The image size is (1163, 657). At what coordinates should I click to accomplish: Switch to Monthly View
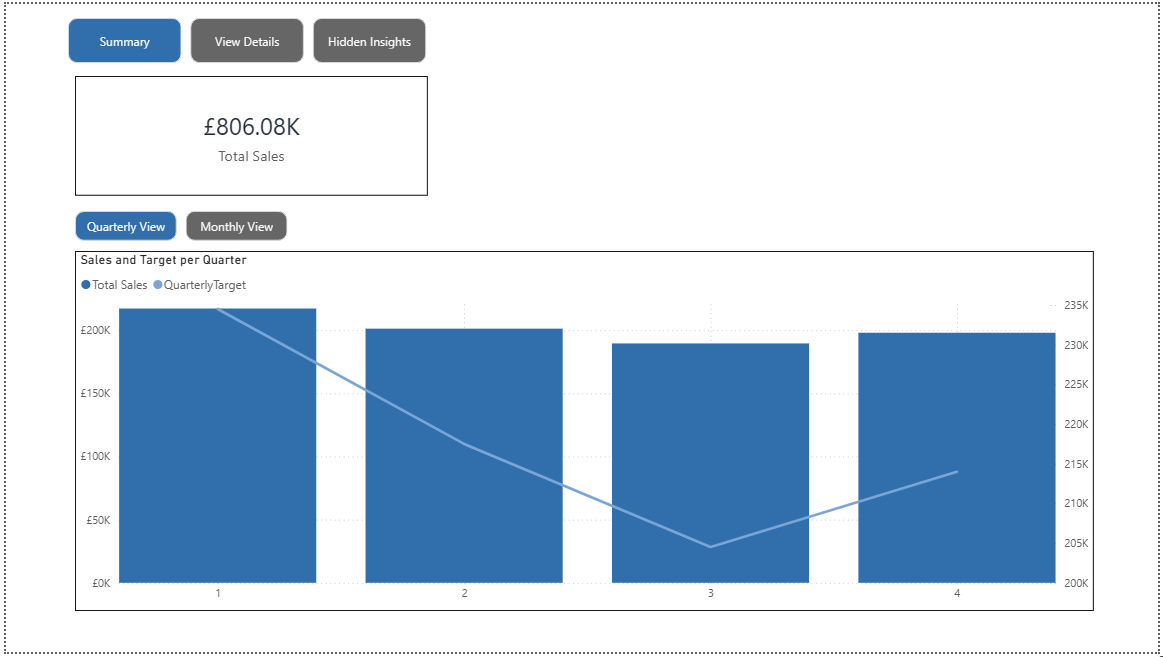(x=236, y=226)
